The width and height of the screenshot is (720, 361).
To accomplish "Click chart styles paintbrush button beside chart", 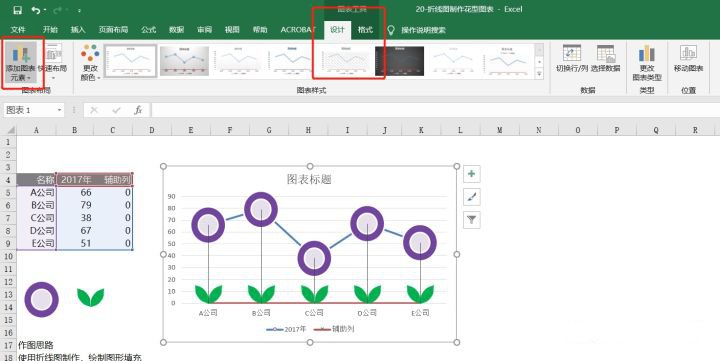I will (472, 197).
